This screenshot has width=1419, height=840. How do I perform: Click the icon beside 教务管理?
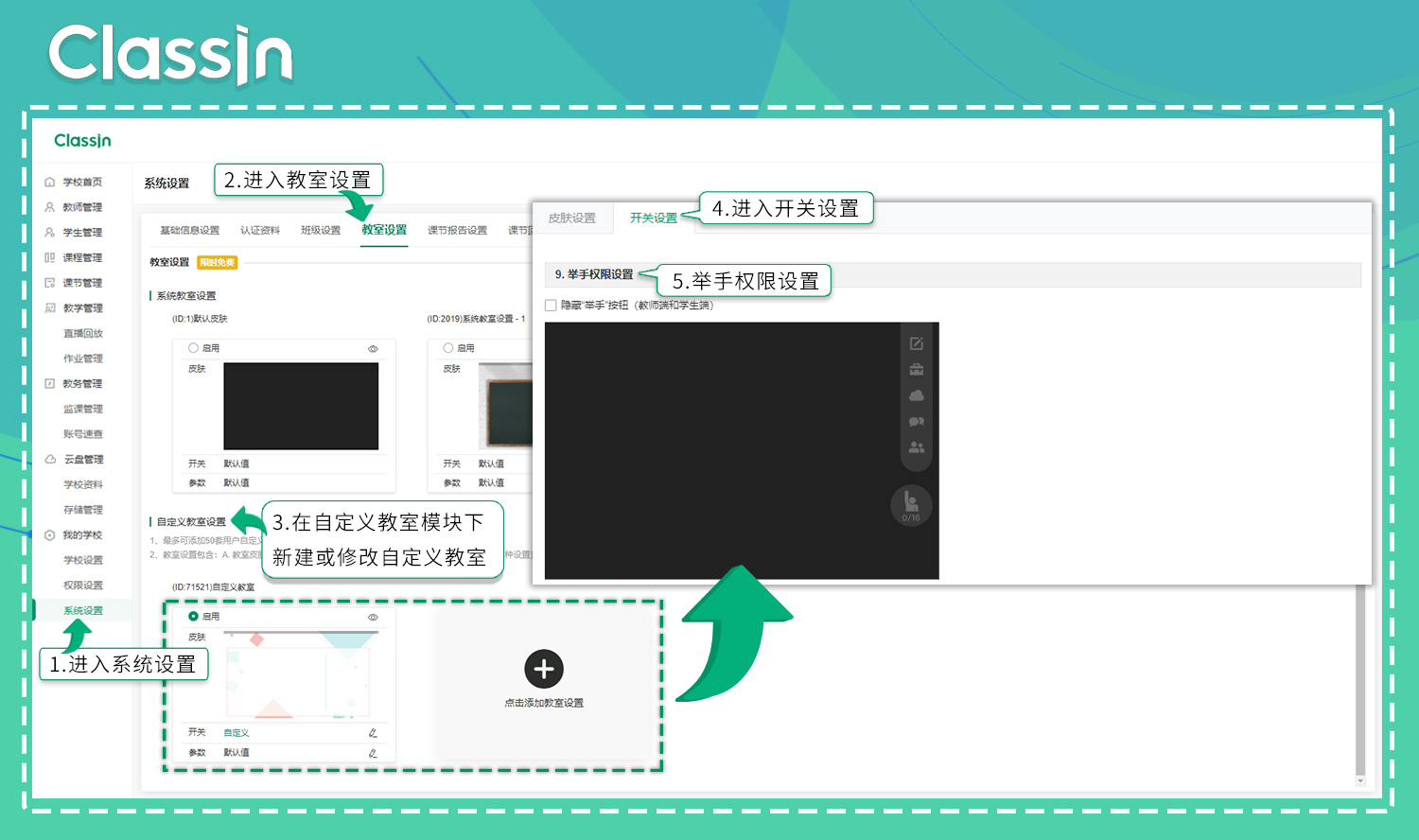pos(50,383)
